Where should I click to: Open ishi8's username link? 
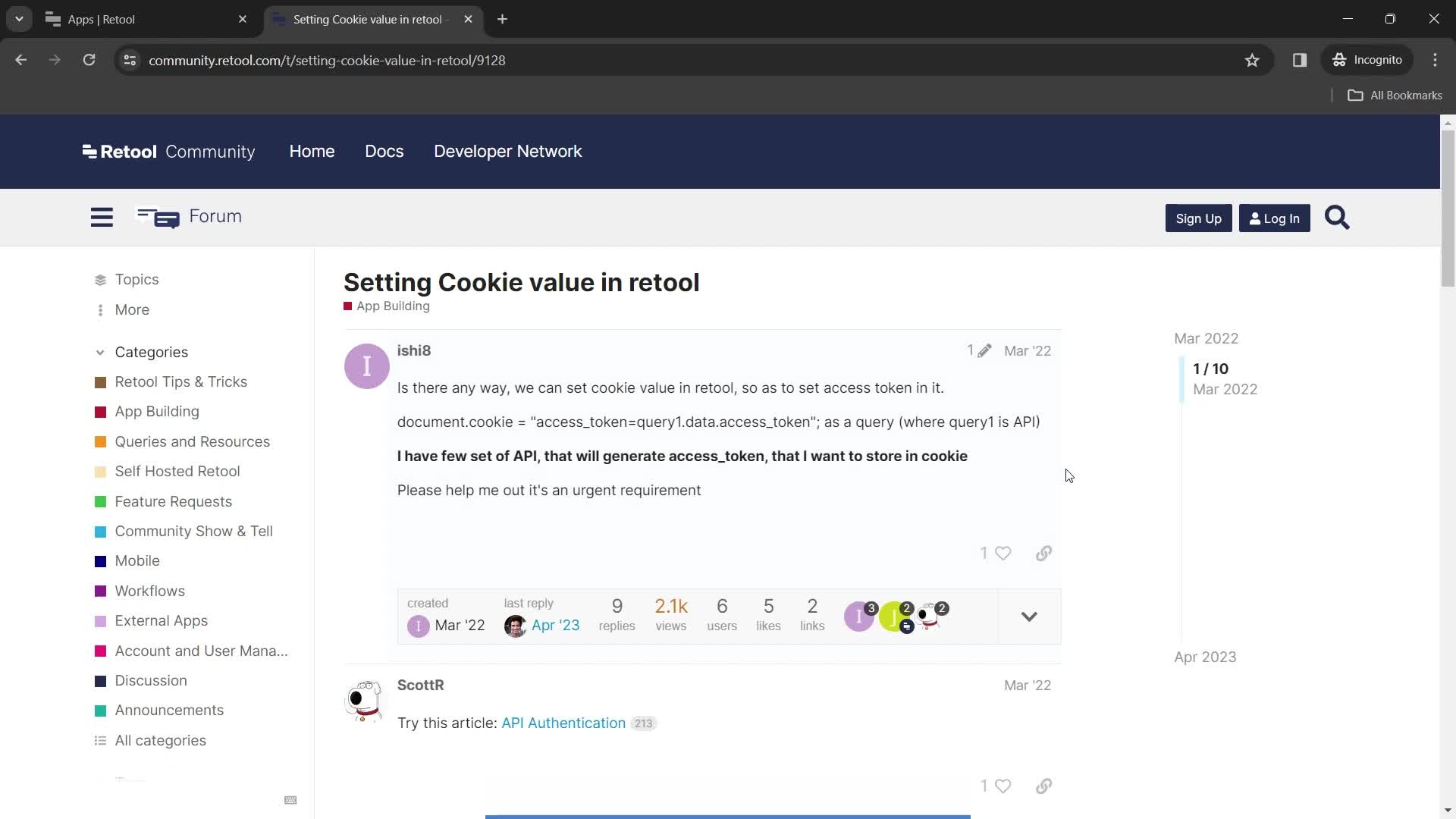[x=414, y=351]
